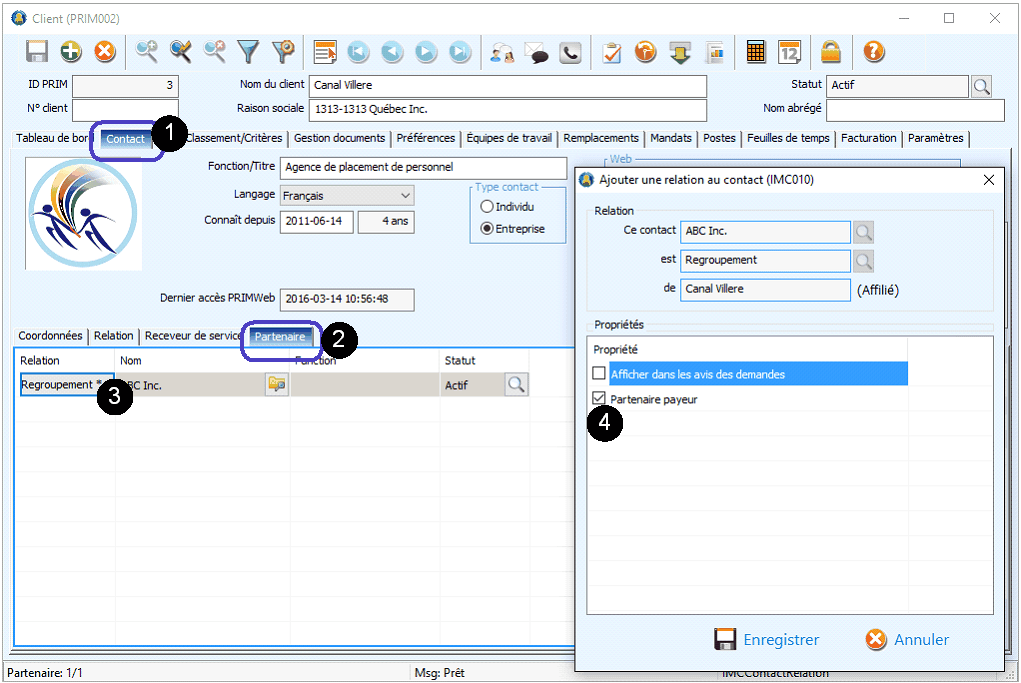Image resolution: width=1021 pixels, height=683 pixels.
Task: Click the Annuler button
Action: [x=907, y=640]
